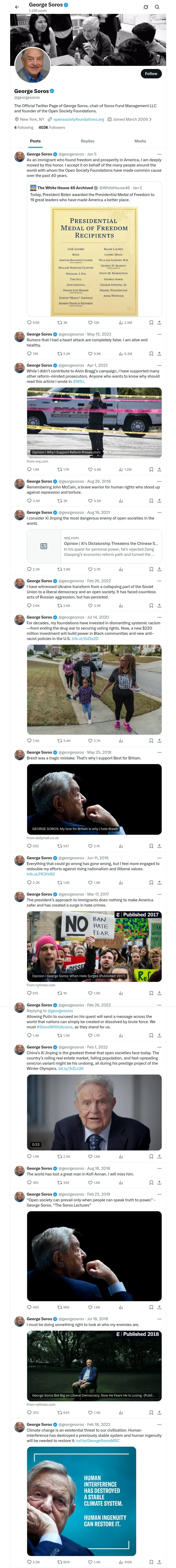Like the Presidential Medal of Freedom post
176x1568 pixels.
[90, 322]
